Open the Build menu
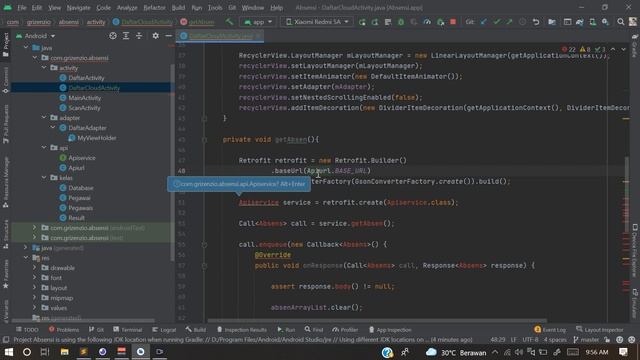The width and height of the screenshot is (640, 360). (x=178, y=8)
